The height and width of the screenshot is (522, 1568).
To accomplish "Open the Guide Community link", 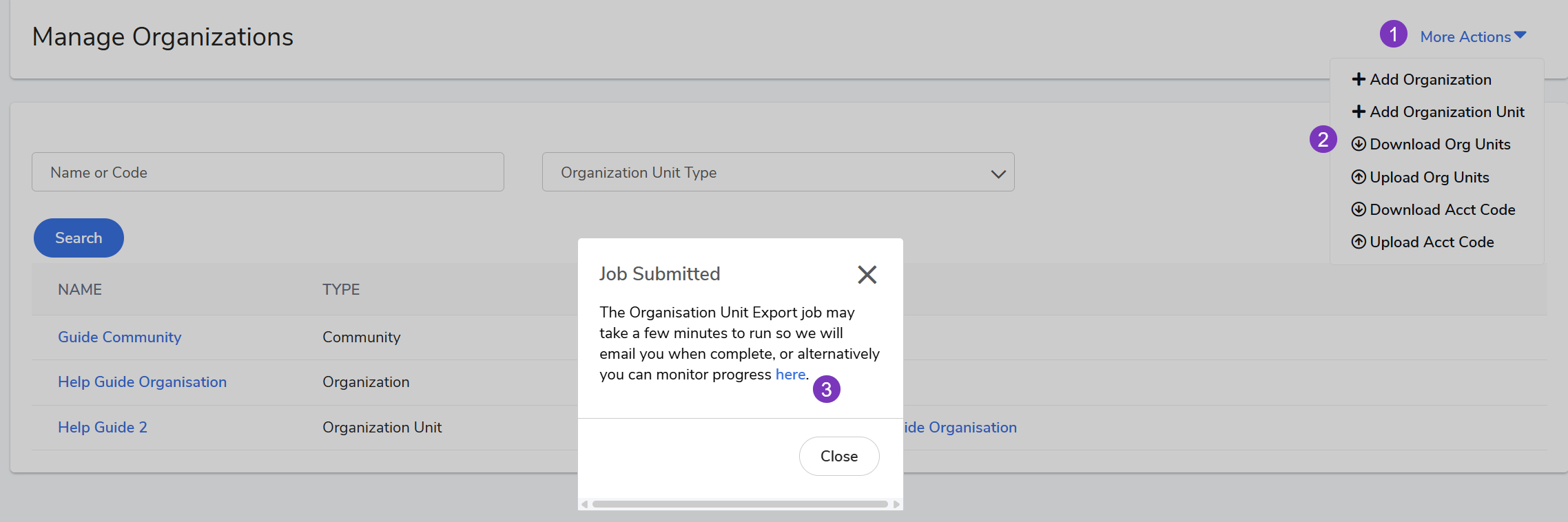I will [119, 337].
